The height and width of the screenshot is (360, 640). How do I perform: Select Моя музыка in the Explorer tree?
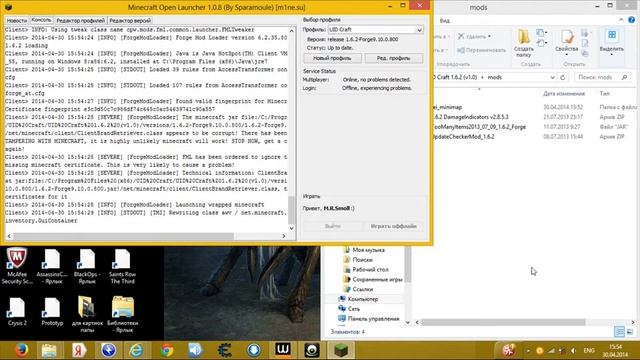364,250
